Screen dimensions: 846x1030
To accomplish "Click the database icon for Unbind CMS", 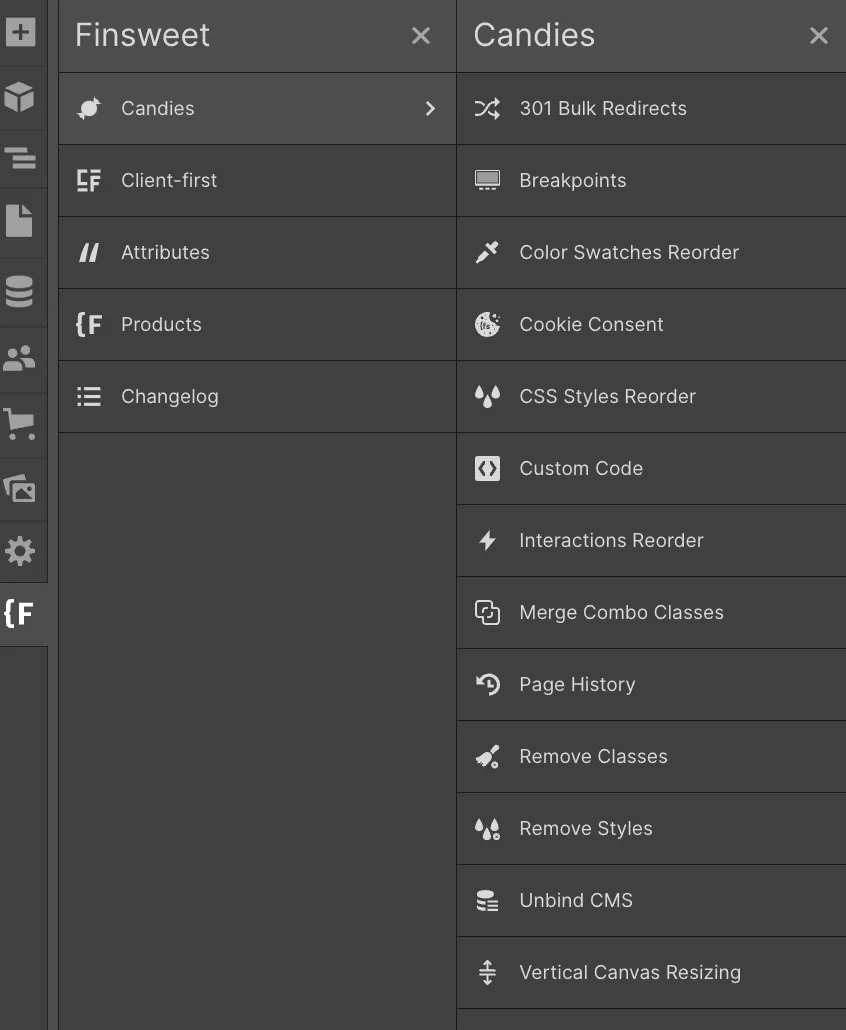I will coord(487,901).
